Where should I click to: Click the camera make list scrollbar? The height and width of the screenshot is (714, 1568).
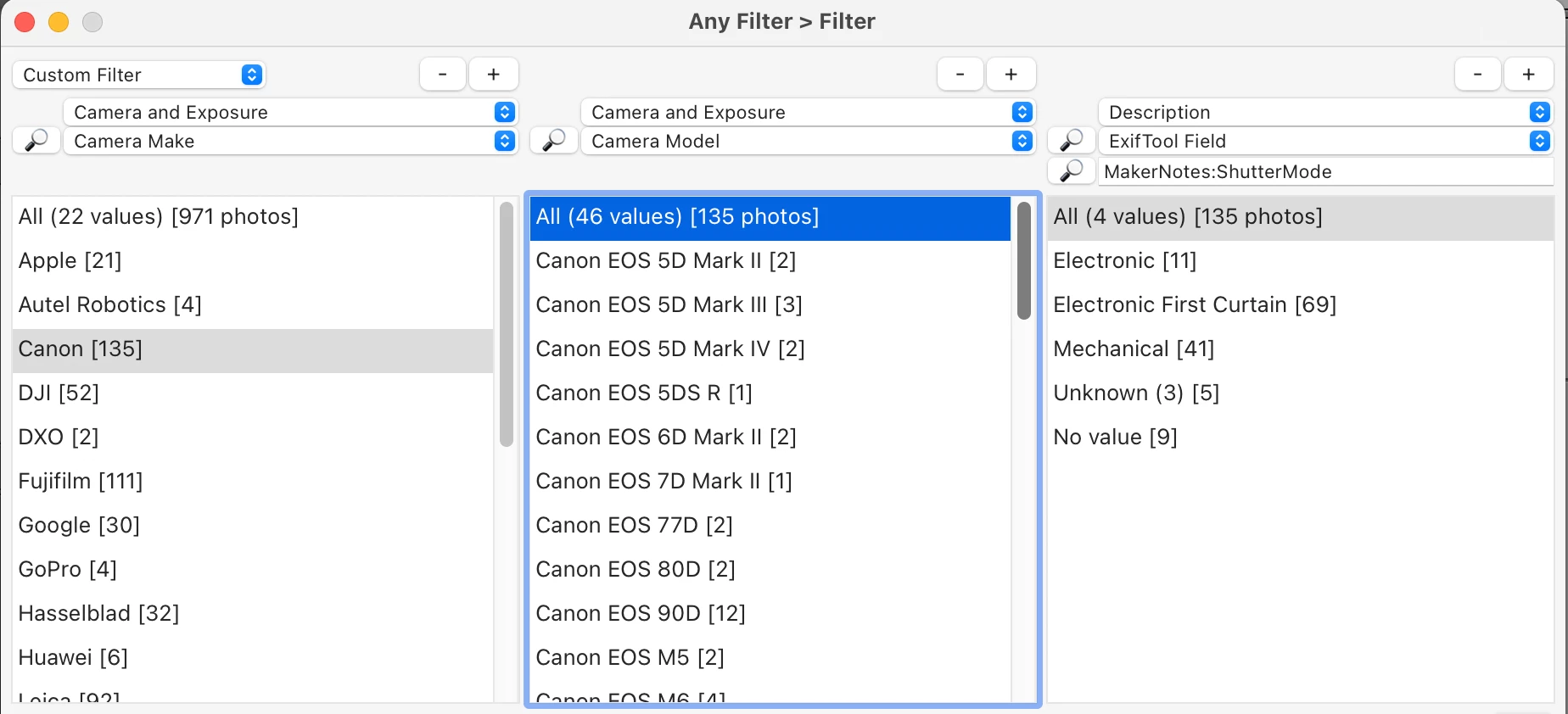point(507,324)
